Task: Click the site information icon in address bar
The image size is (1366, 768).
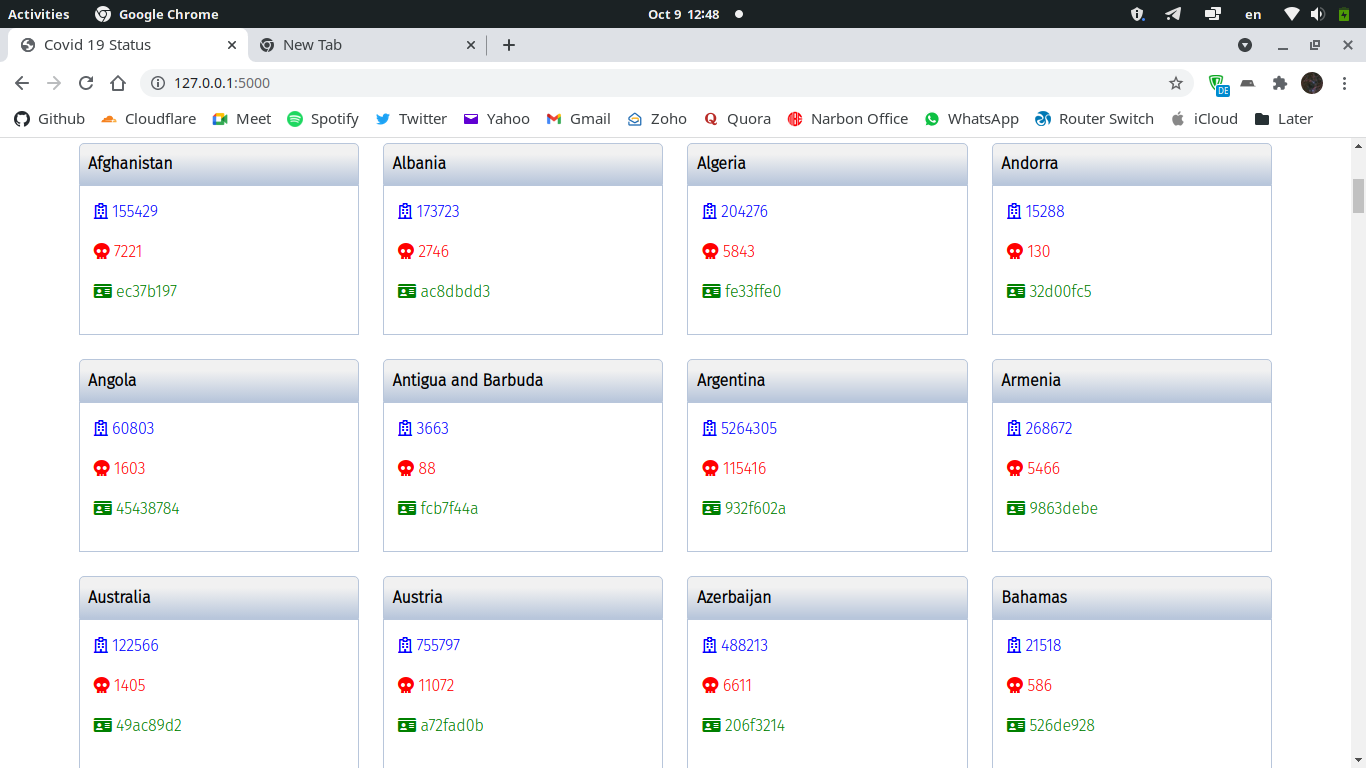Action: point(158,83)
